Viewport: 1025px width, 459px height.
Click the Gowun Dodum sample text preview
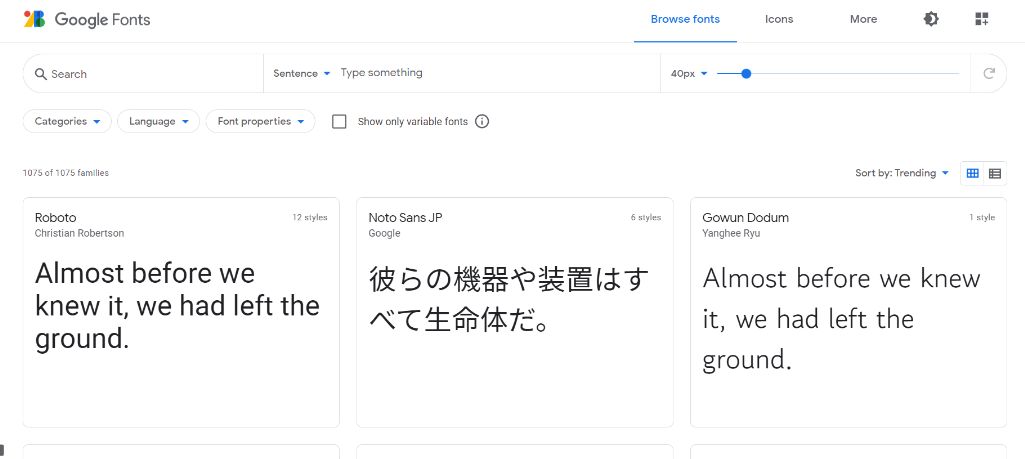842,319
